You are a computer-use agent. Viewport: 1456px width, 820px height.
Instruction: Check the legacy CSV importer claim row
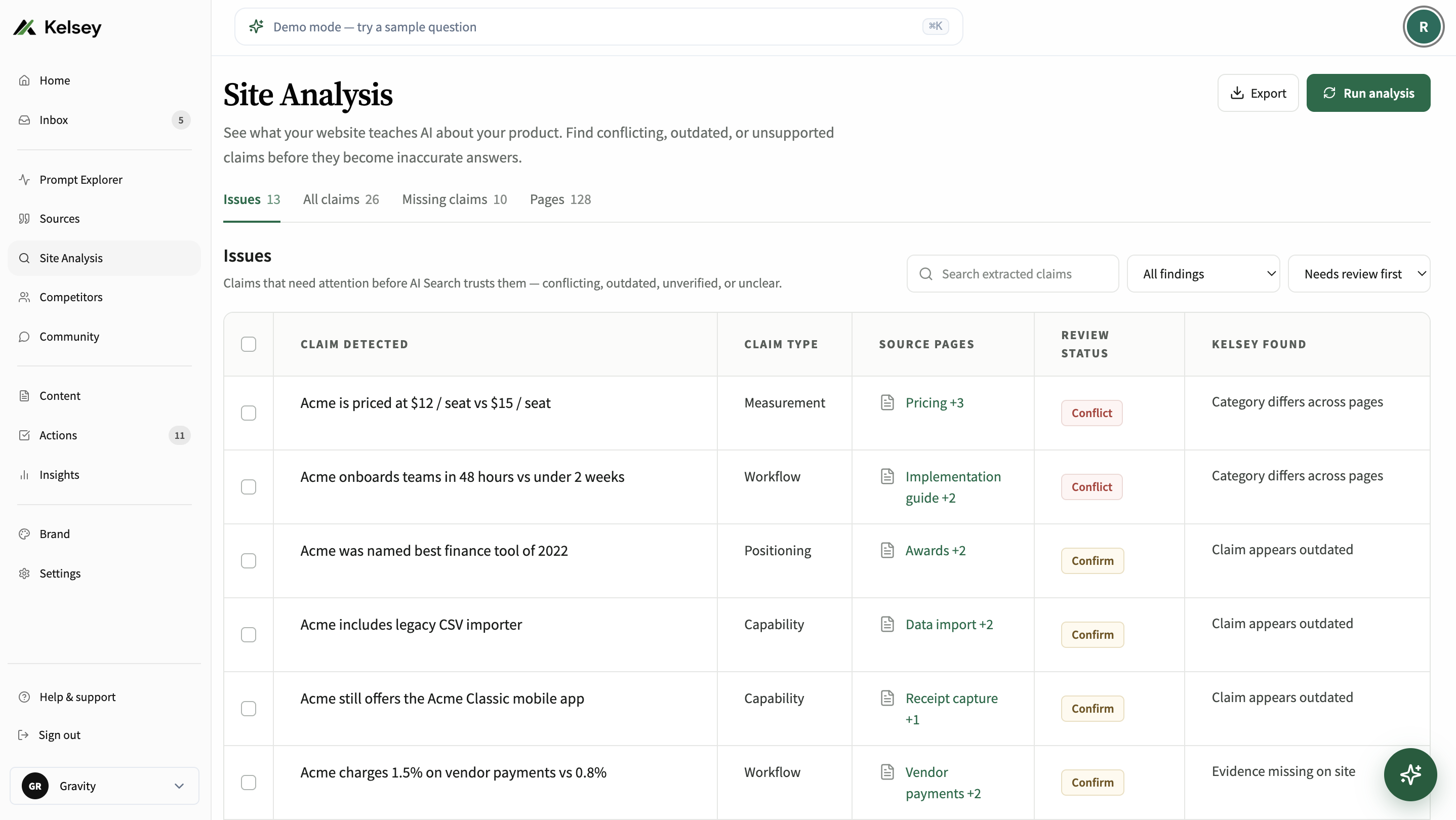(249, 635)
